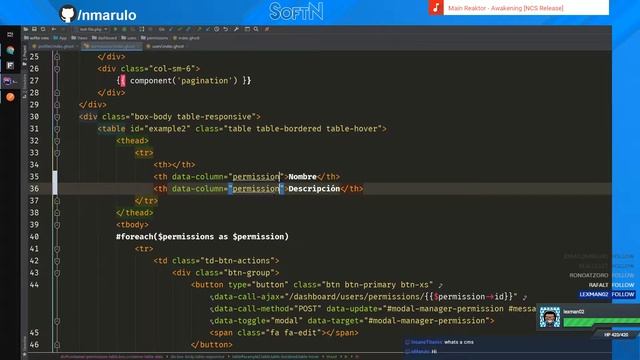Switch to the permissions/index.ghost editor tab
This screenshot has width=640, height=360.
tap(112, 47)
